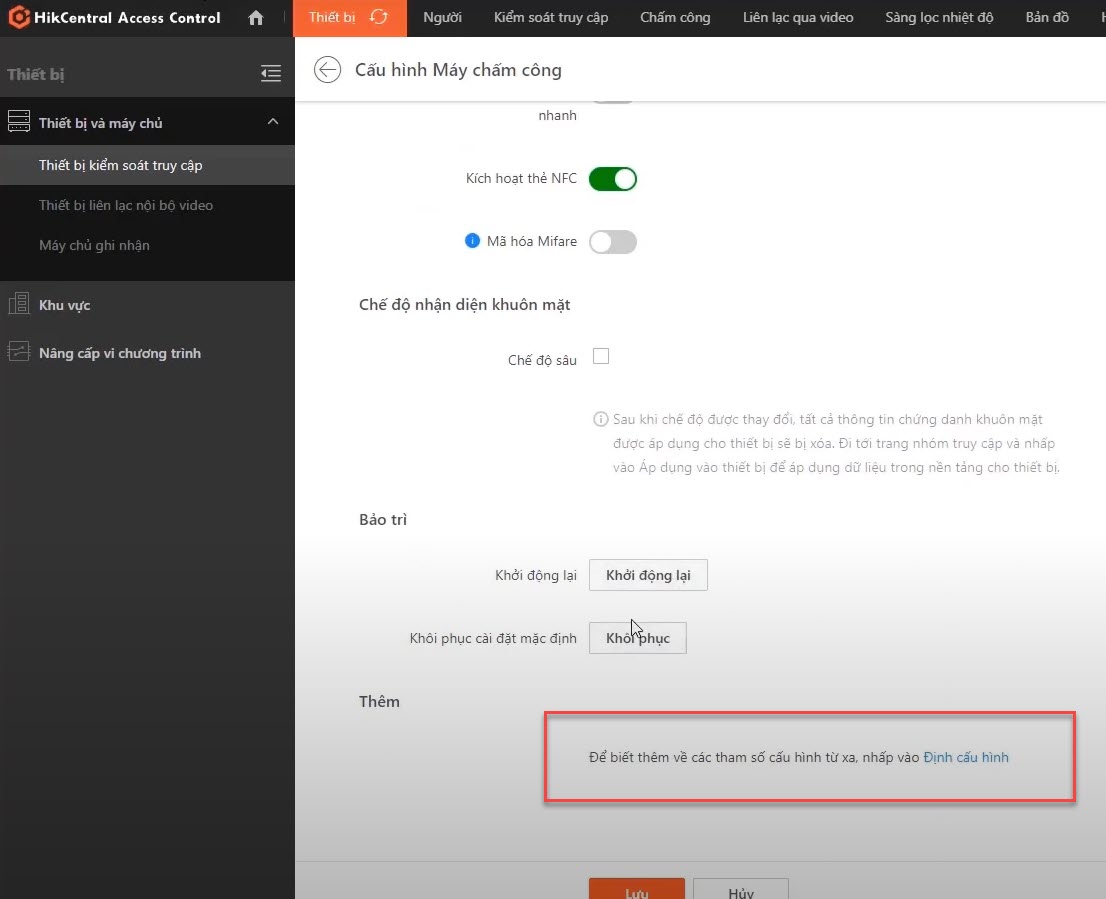Click the Khu vực building icon

(x=19, y=305)
